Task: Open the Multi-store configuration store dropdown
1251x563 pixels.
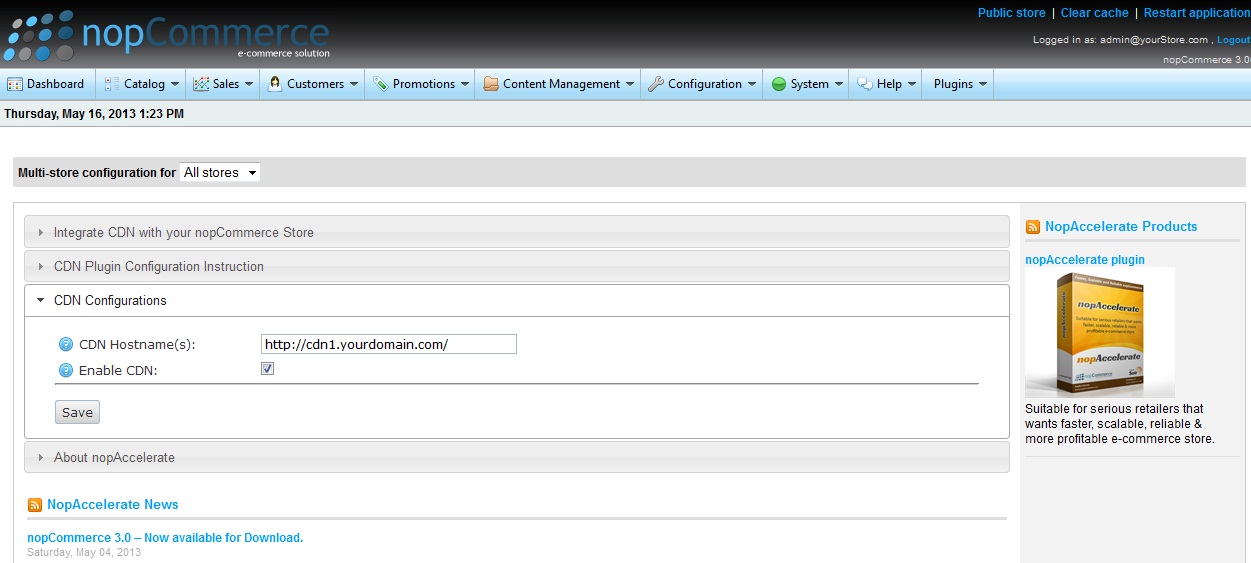Action: coord(220,172)
